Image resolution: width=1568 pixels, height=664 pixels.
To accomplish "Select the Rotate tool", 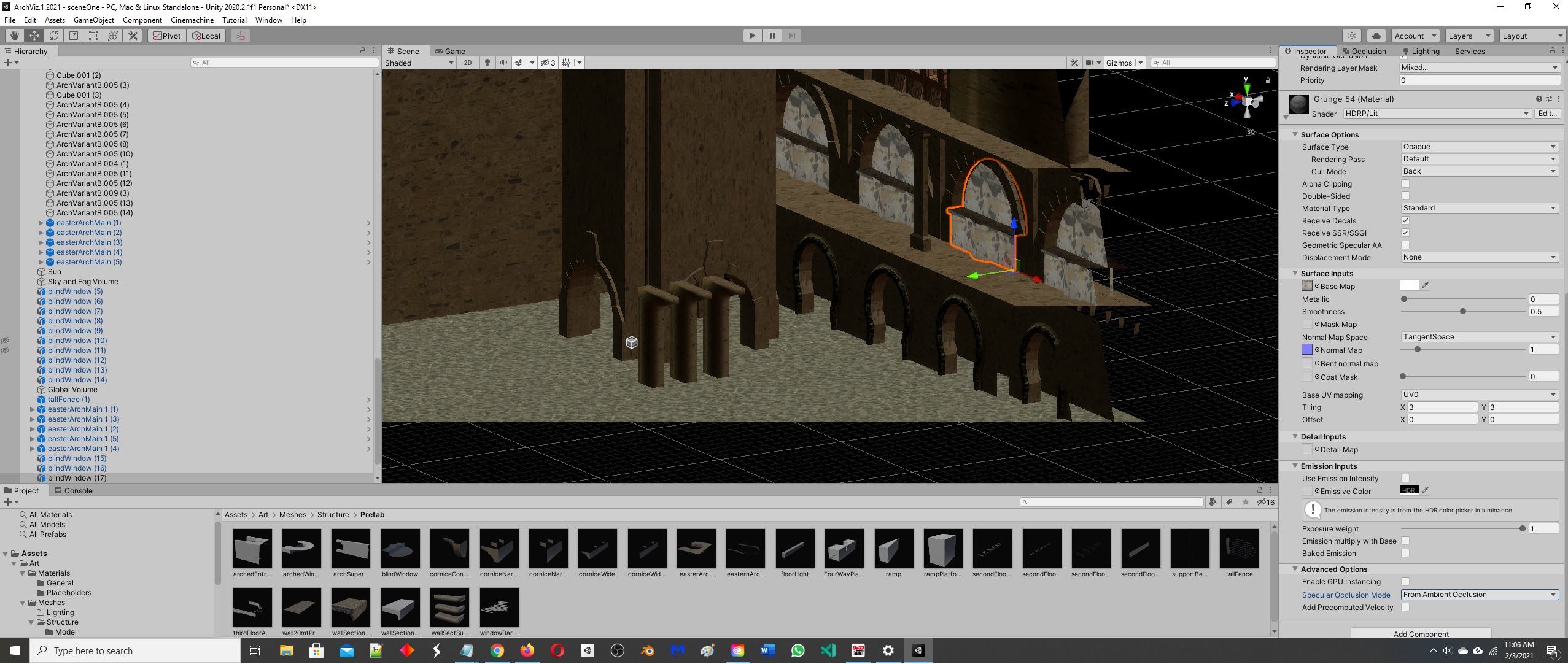I will pyautogui.click(x=54, y=36).
